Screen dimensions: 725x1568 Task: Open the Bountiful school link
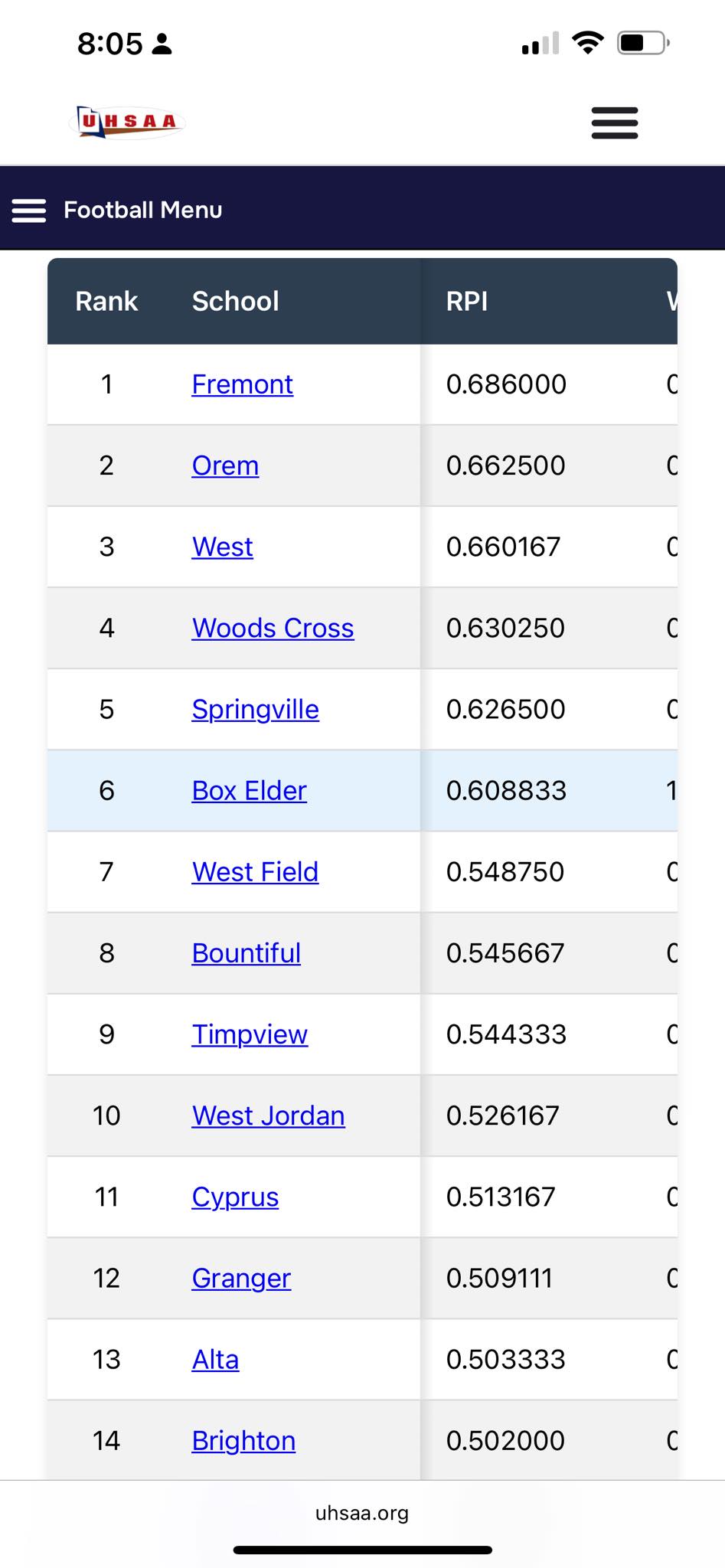[246, 953]
